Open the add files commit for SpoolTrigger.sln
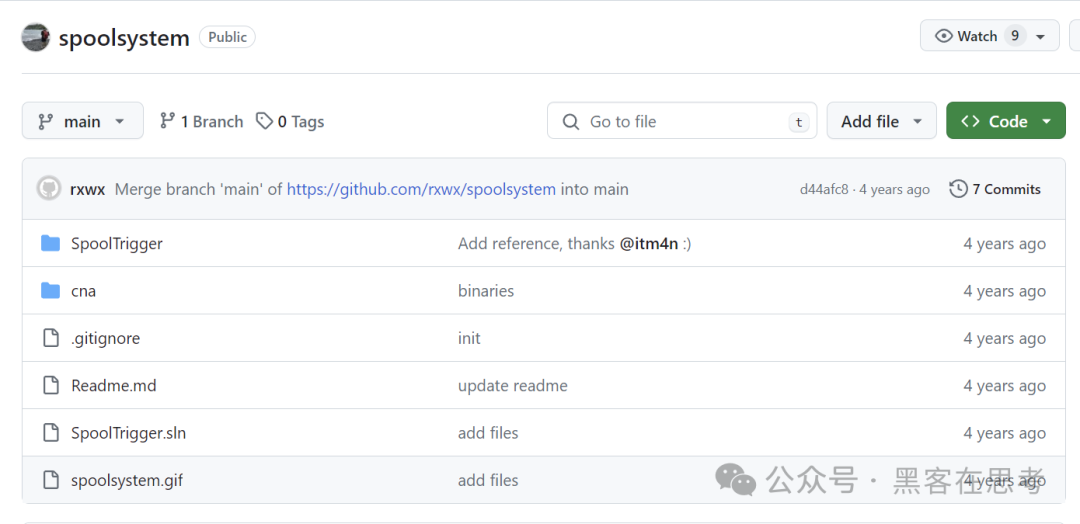The height and width of the screenshot is (524, 1080). (488, 433)
